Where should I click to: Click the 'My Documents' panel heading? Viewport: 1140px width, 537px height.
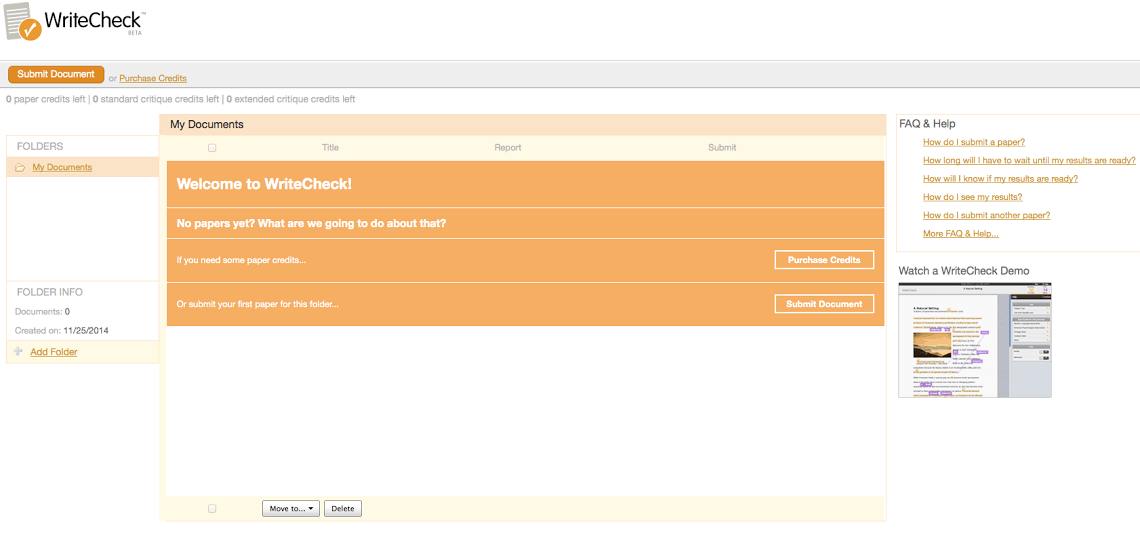pyautogui.click(x=206, y=124)
